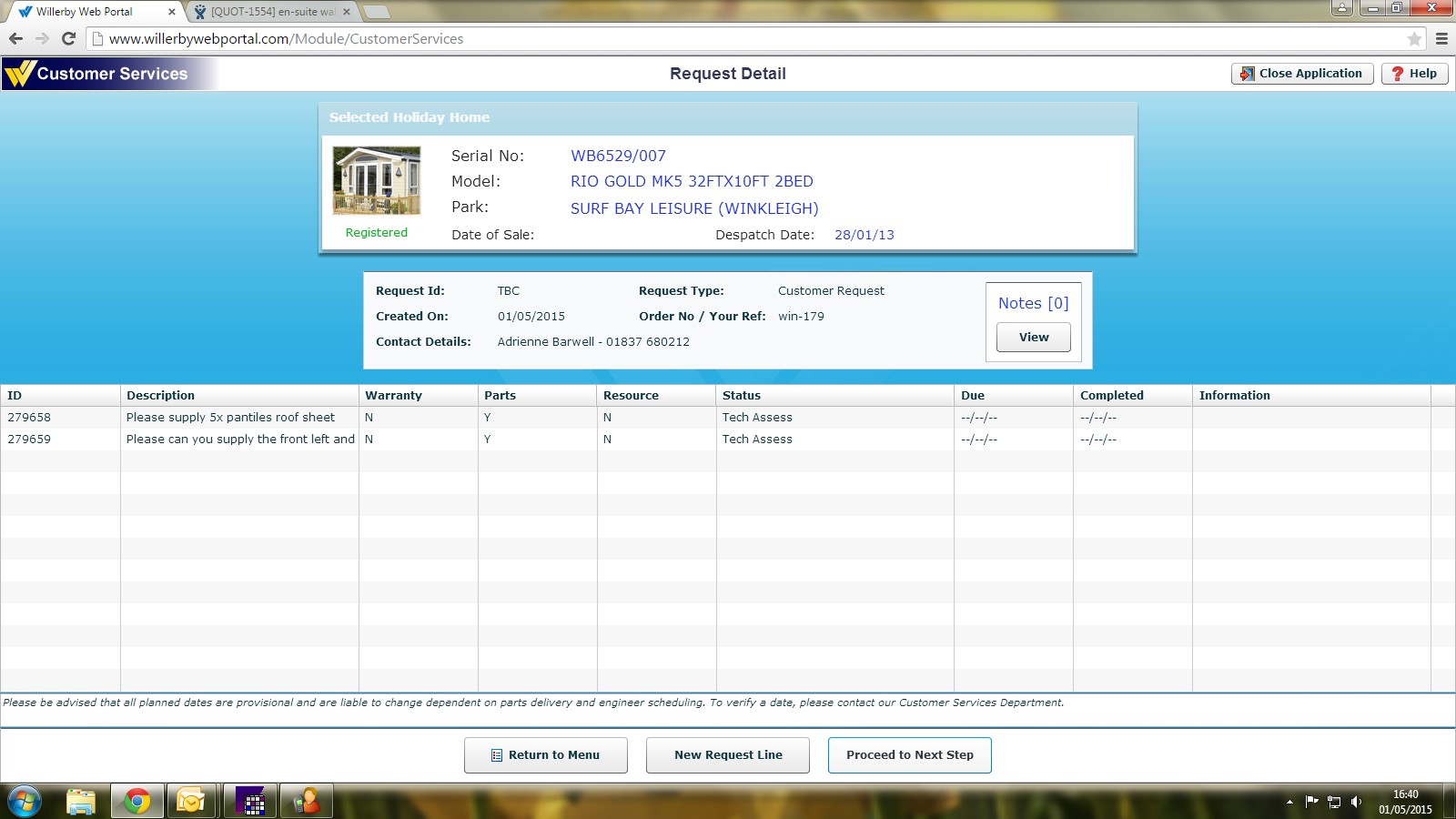
Task: Go back using the browser back arrow
Action: (x=15, y=38)
